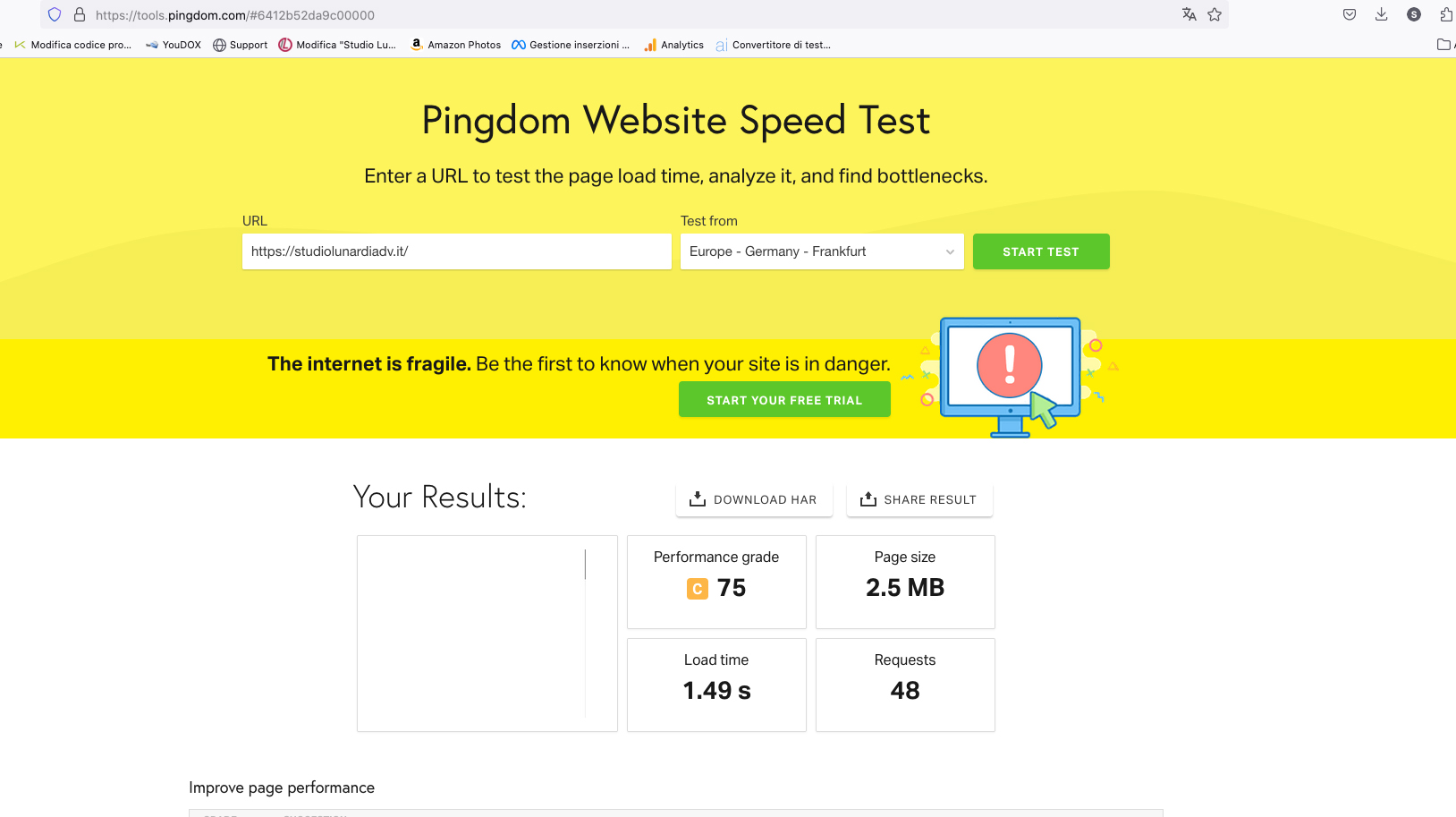The height and width of the screenshot is (817, 1456).
Task: Click the URL field containing studiolunardiadv.it
Action: click(x=457, y=251)
